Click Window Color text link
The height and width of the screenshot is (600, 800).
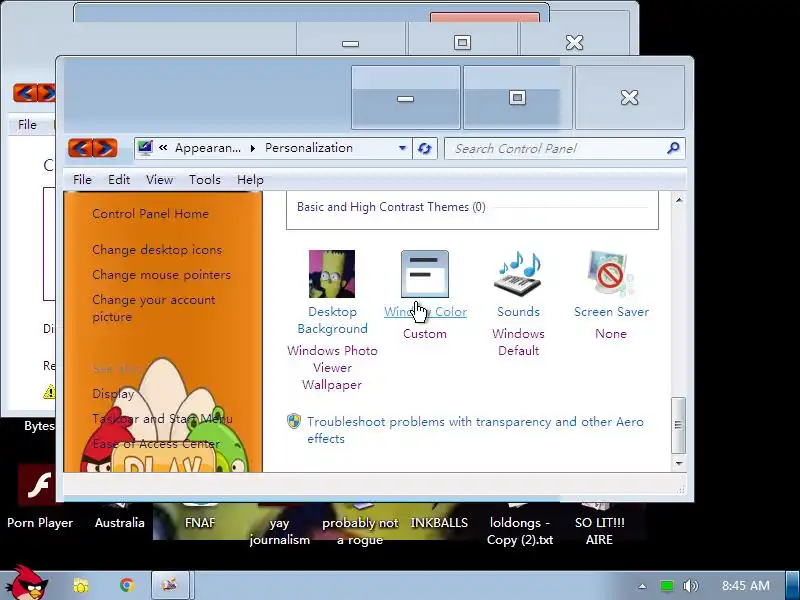425,312
